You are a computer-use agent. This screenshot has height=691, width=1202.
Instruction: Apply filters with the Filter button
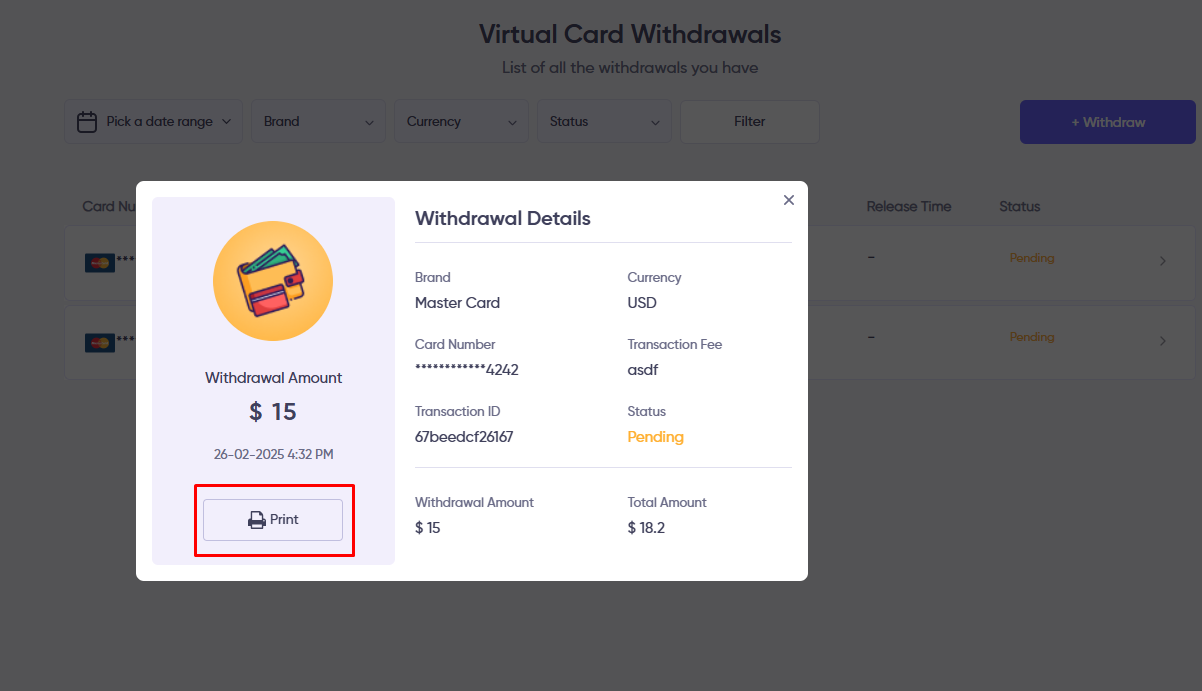click(749, 122)
